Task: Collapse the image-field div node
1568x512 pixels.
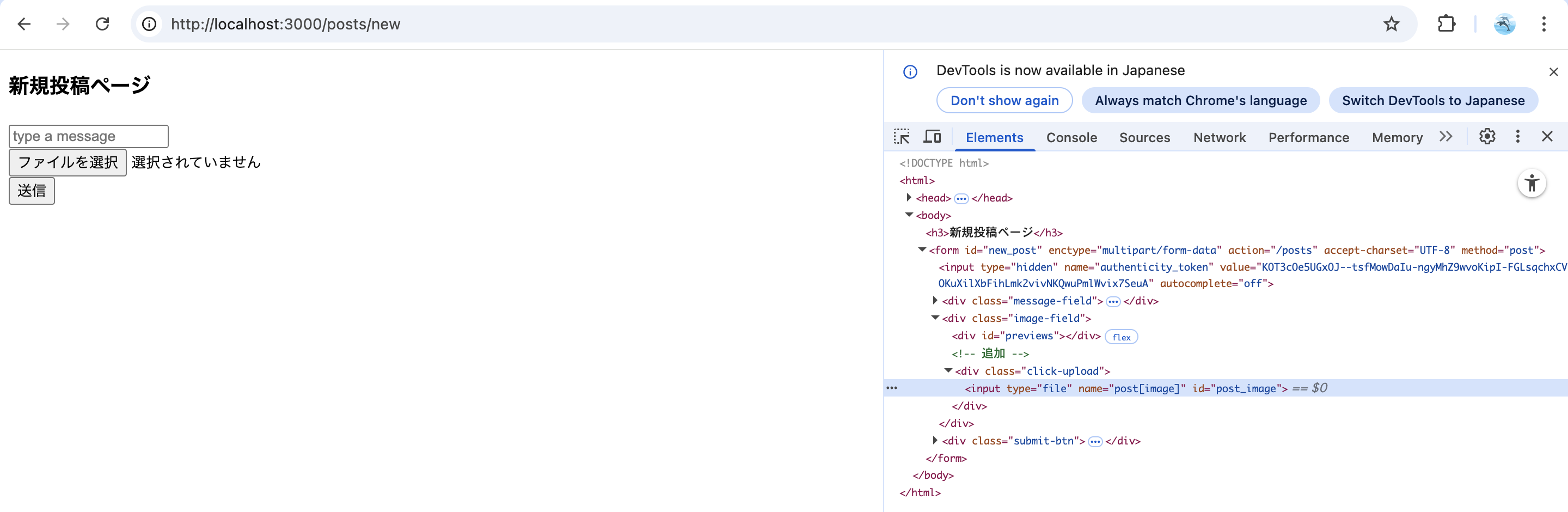Action: 935,318
